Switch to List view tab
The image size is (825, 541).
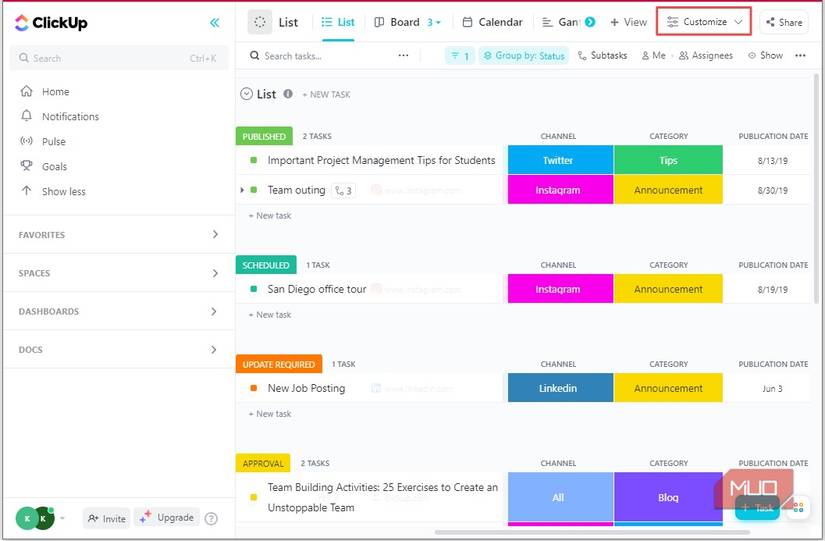338,22
